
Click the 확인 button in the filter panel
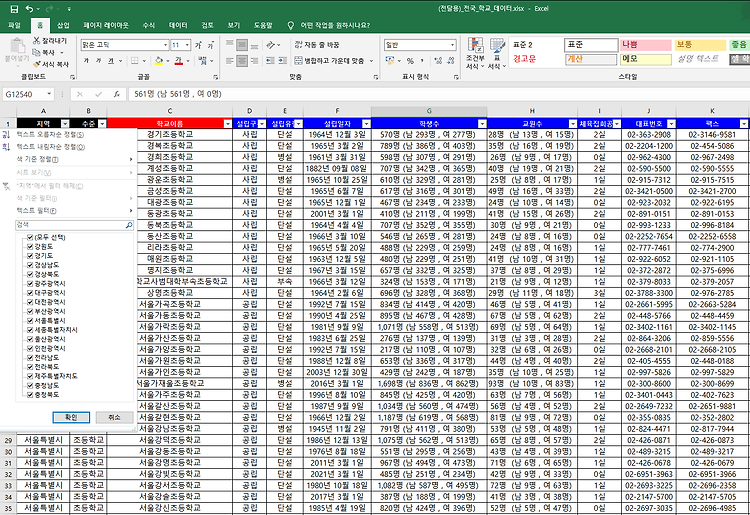71,417
